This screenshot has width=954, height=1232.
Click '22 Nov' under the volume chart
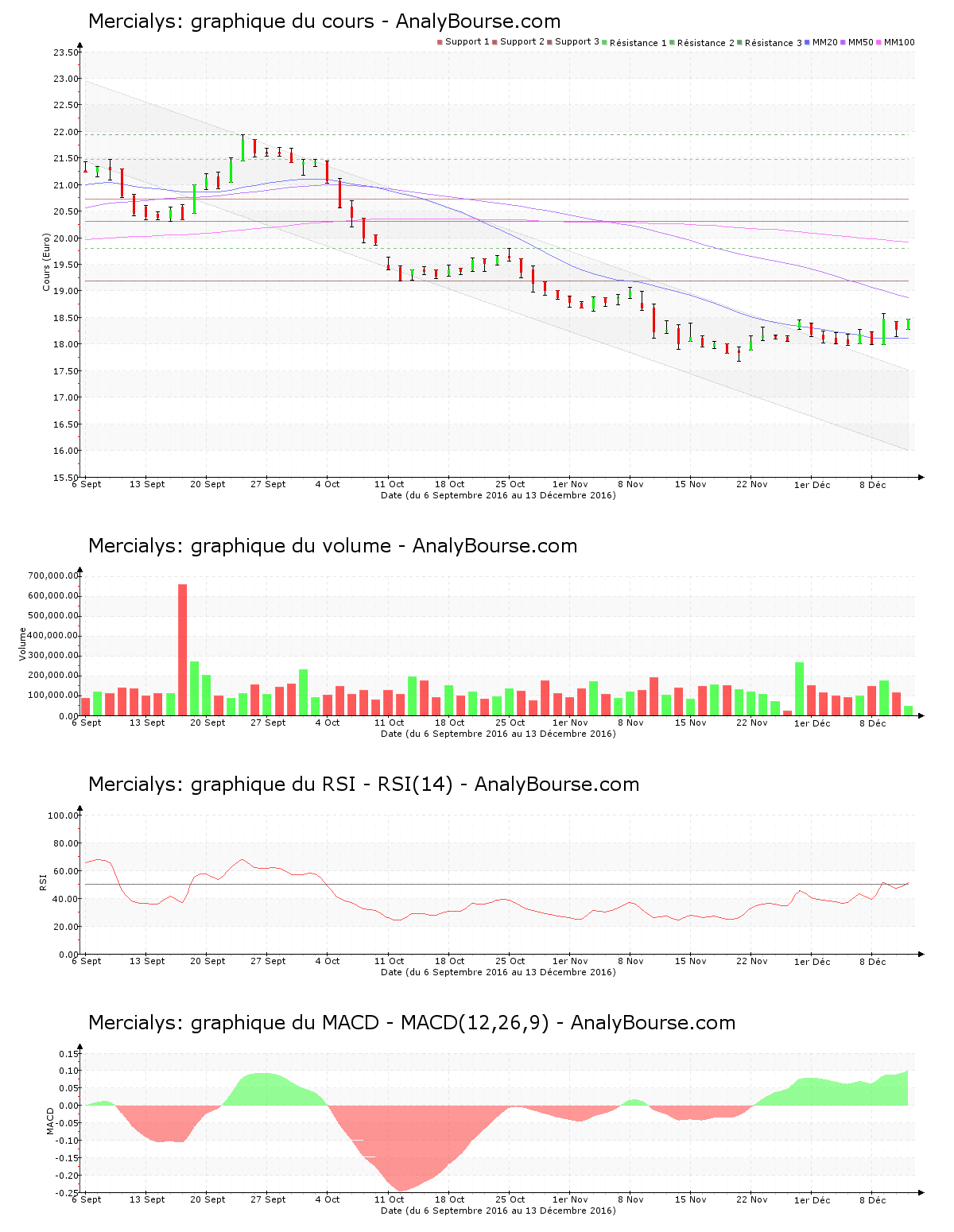click(x=752, y=723)
